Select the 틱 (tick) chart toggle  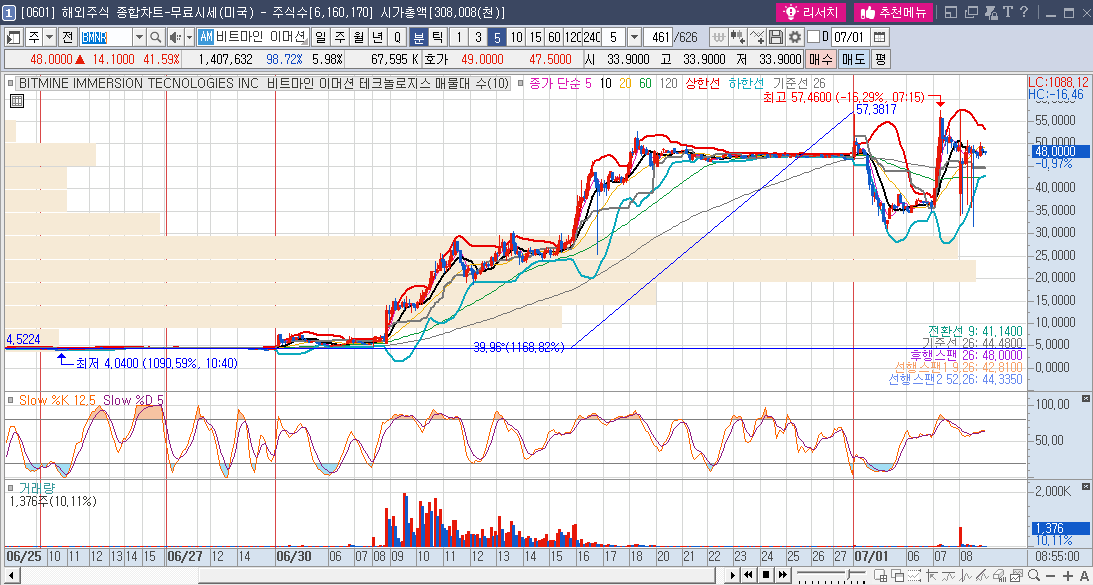point(437,37)
